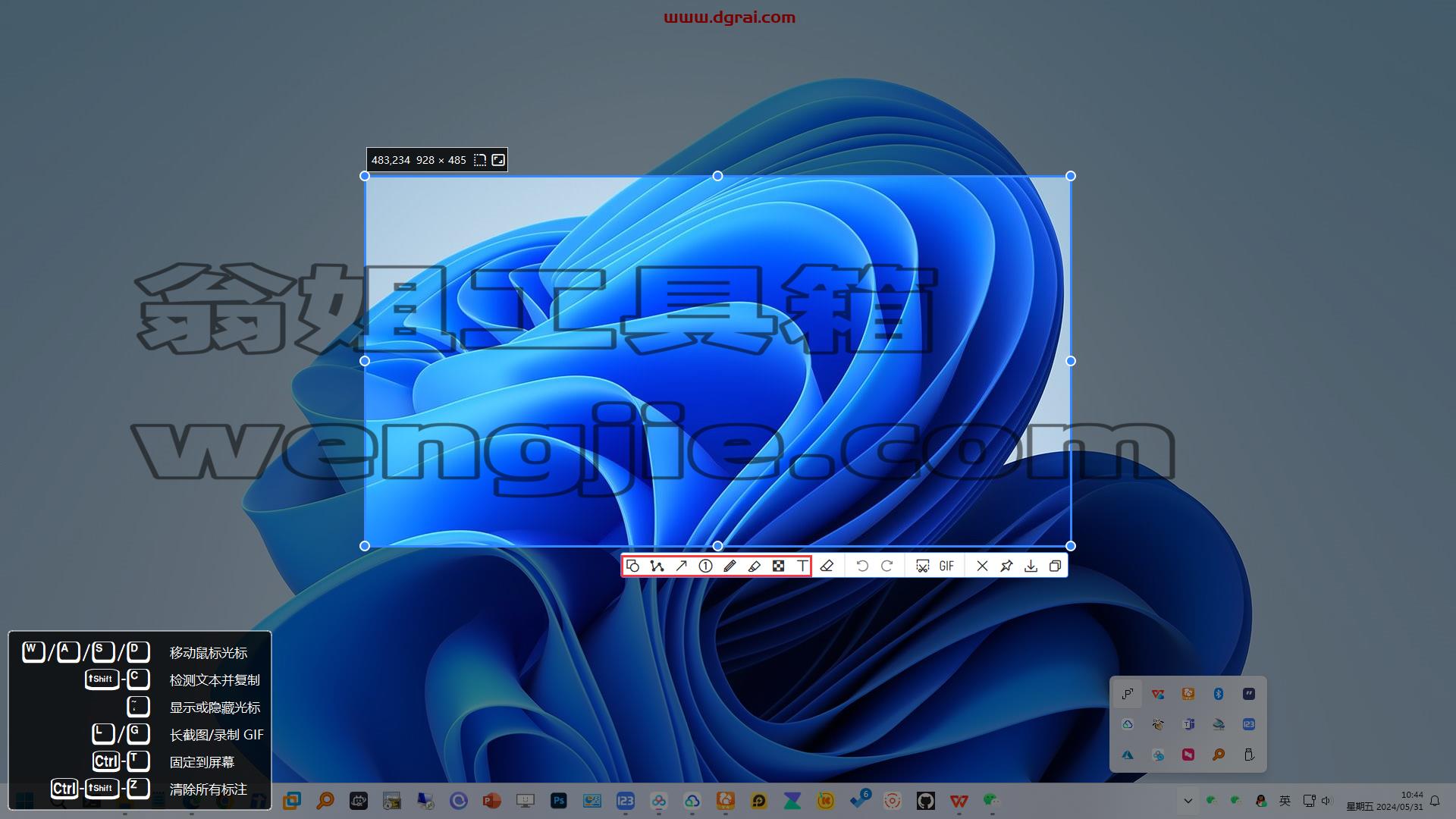This screenshot has width=1456, height=819.
Task: Start long scrolling screenshot capture
Action: pos(922,566)
